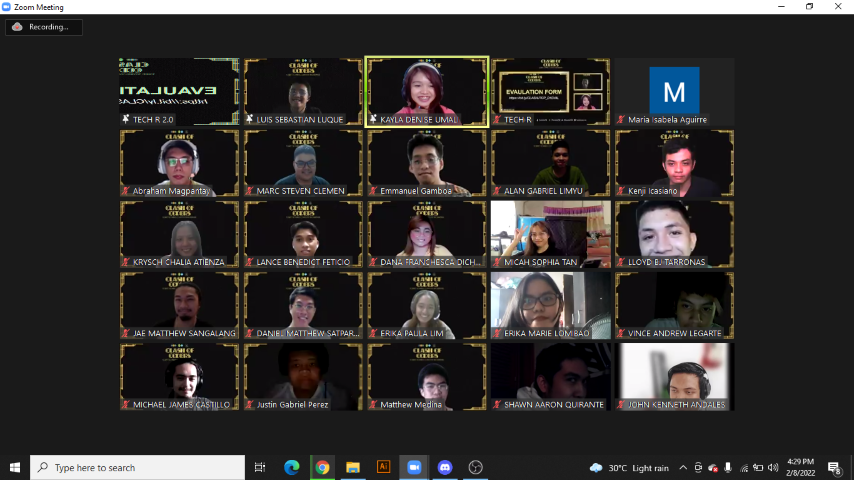Select Maria Isabela Aguirre's avatar tile
Viewport: 854px width, 480px height.
click(x=674, y=91)
